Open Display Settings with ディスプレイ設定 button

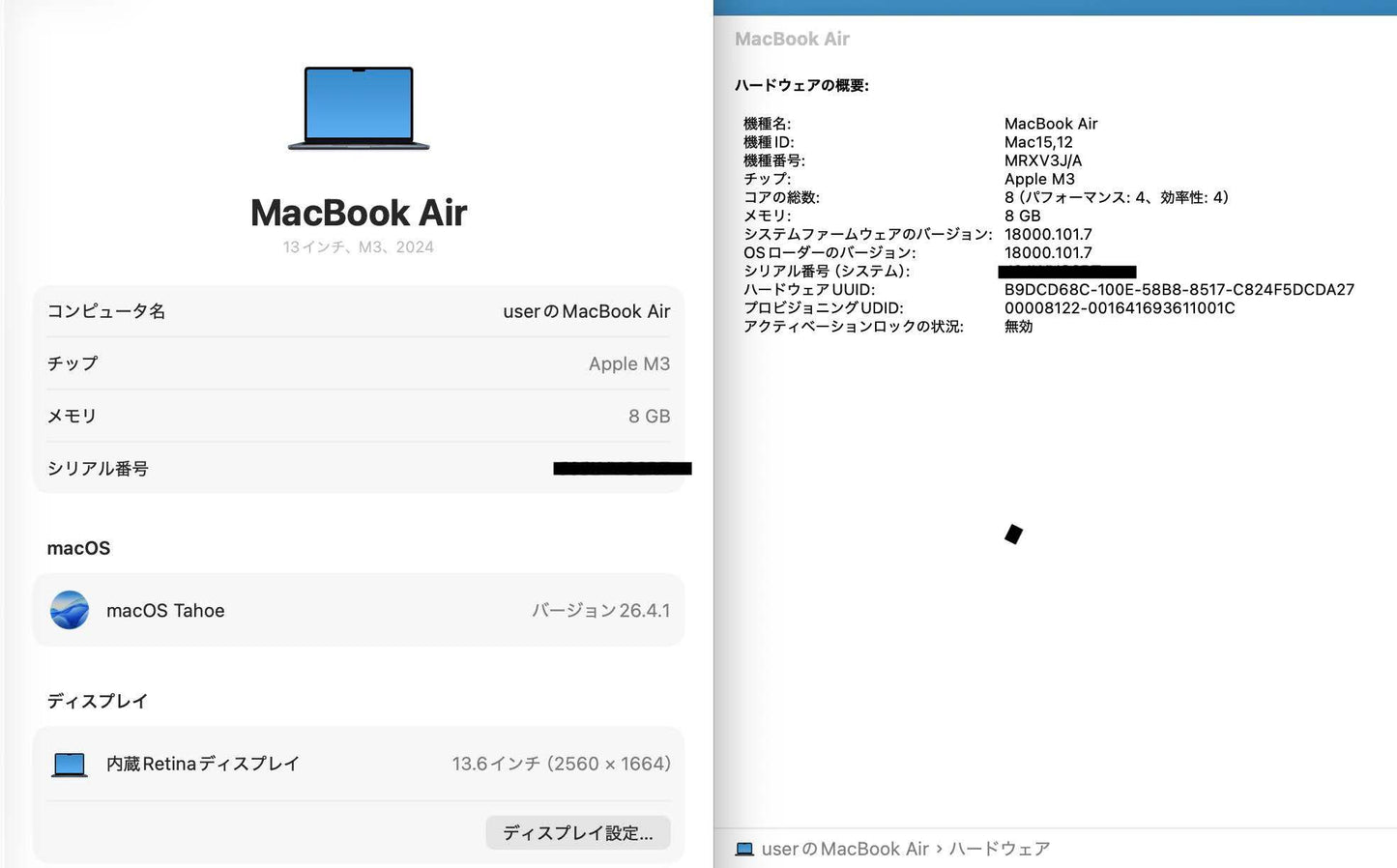click(x=578, y=832)
